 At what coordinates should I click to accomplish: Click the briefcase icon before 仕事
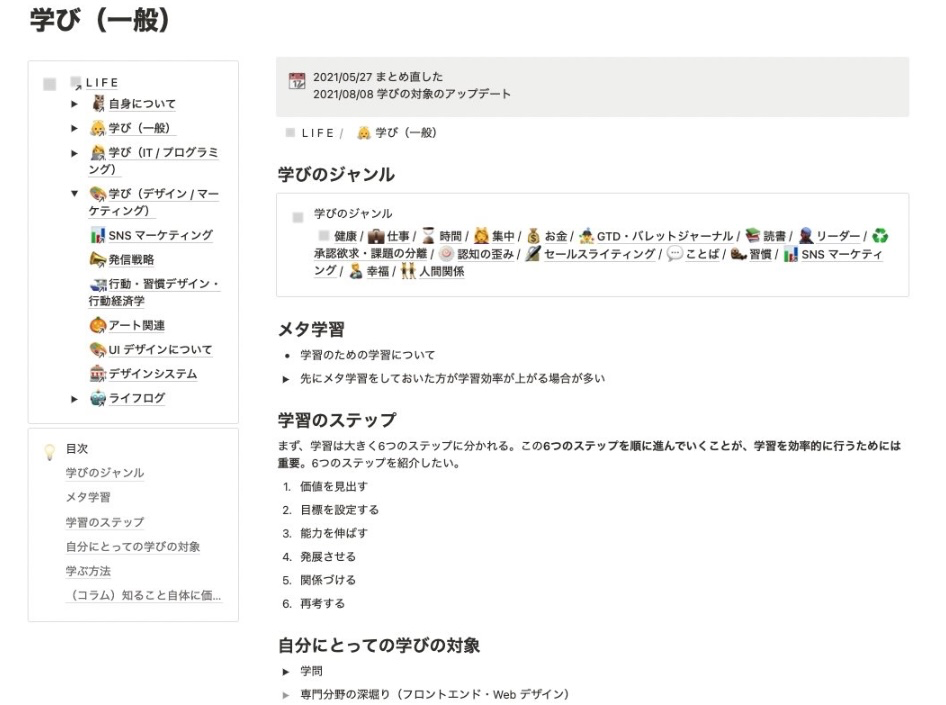click(376, 236)
